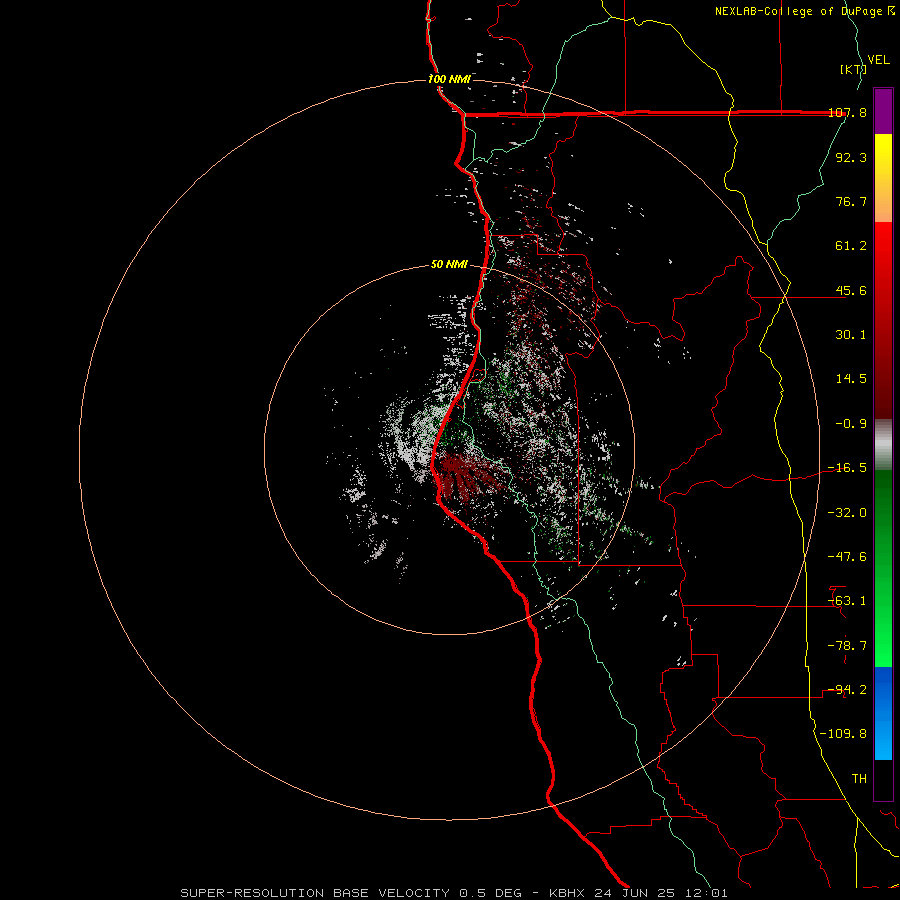
Task: Click the VEL legend heading
Action: [878, 60]
